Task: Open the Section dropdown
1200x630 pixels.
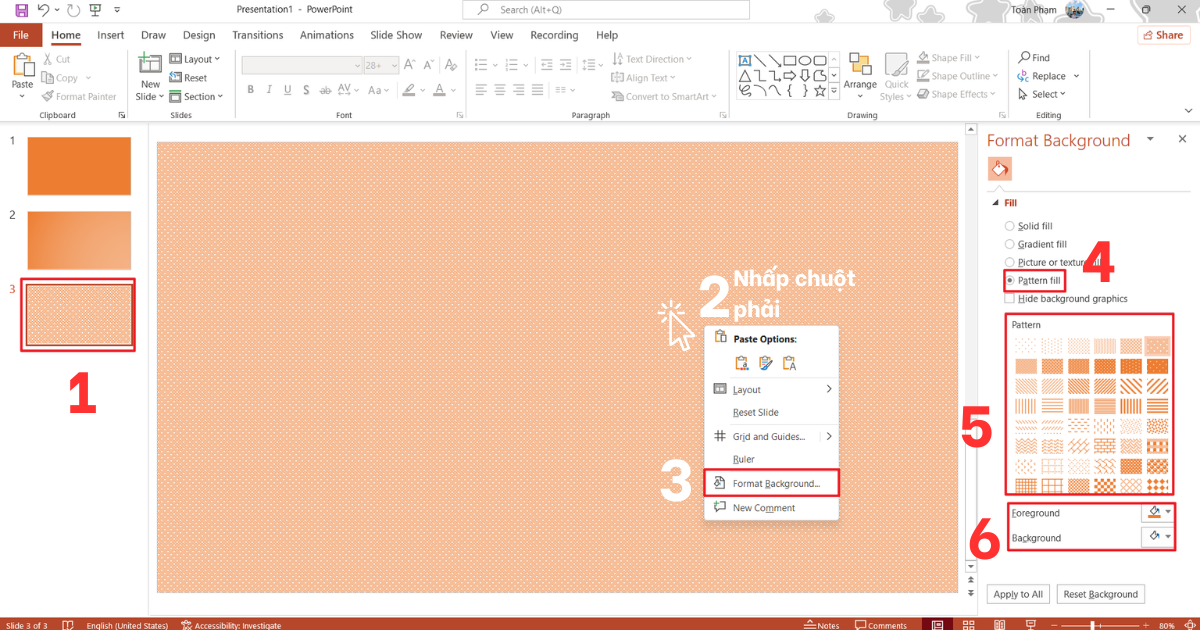Action: tap(196, 96)
